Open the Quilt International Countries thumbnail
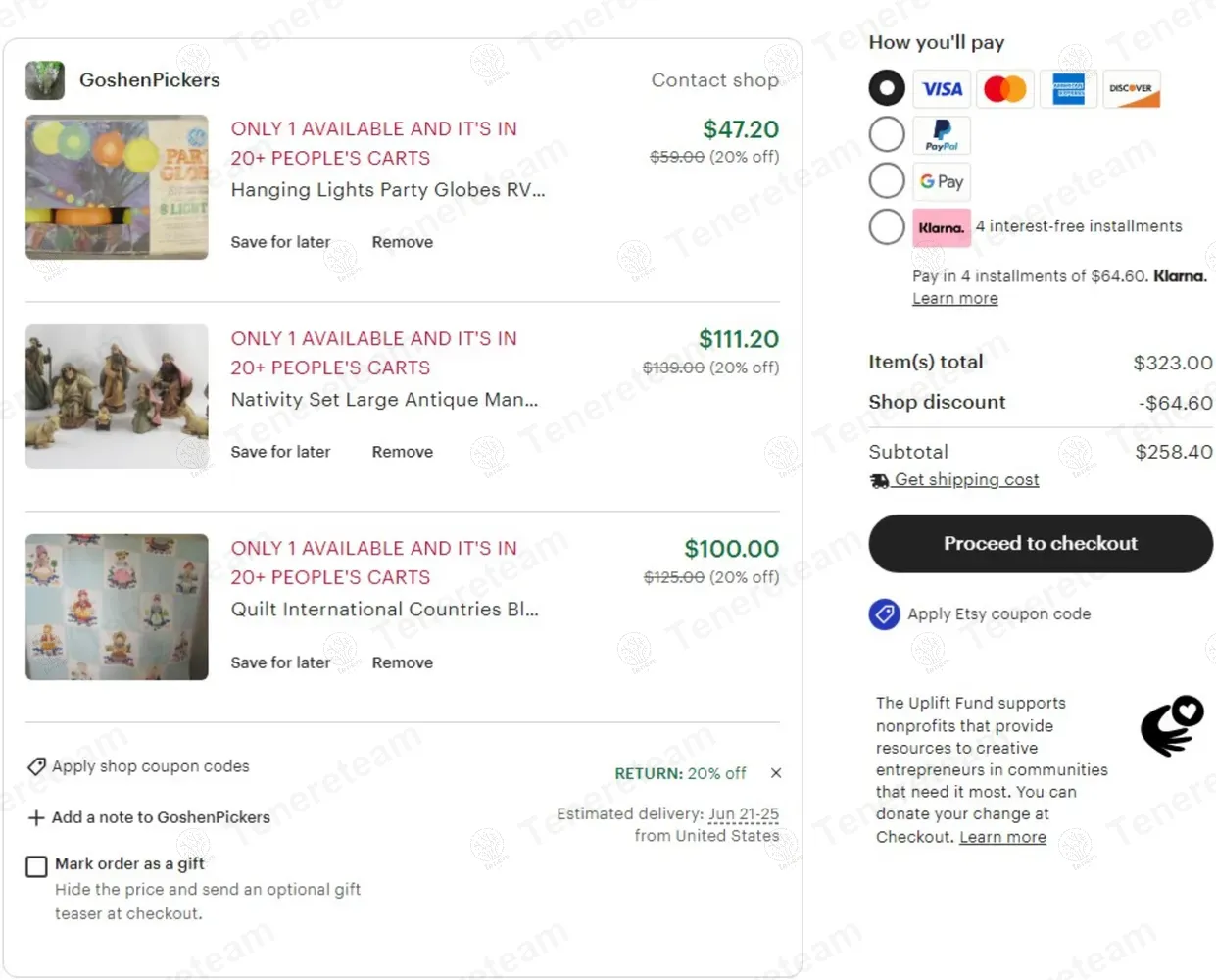 [117, 607]
